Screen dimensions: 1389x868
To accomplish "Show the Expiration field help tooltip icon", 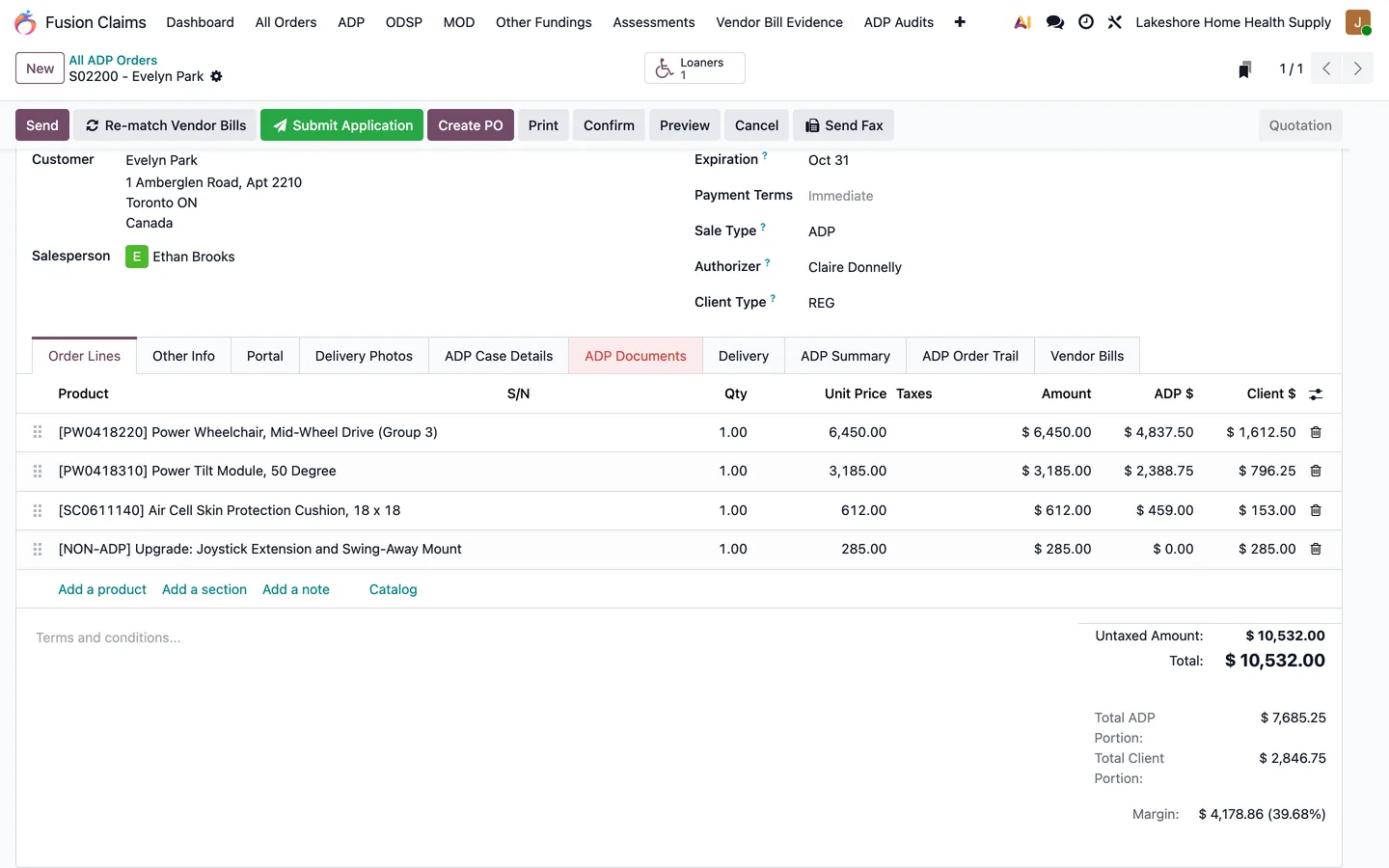I will click(x=765, y=155).
